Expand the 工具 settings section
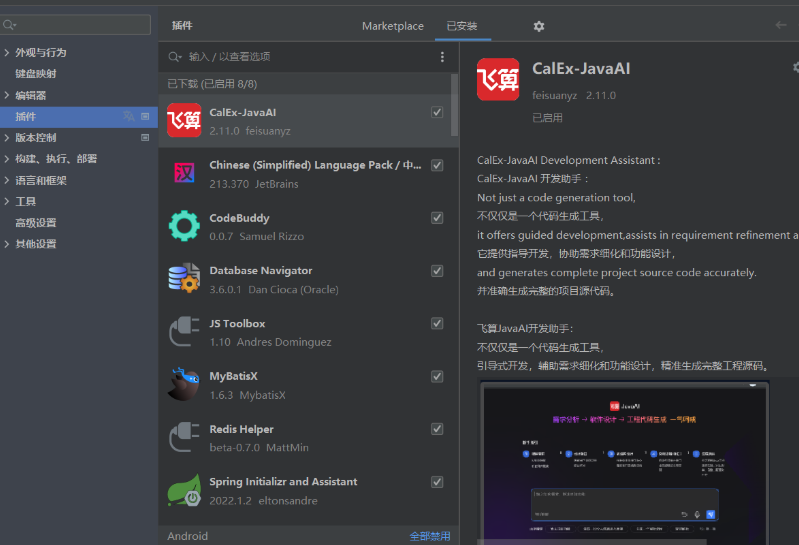799x545 pixels. [7, 201]
